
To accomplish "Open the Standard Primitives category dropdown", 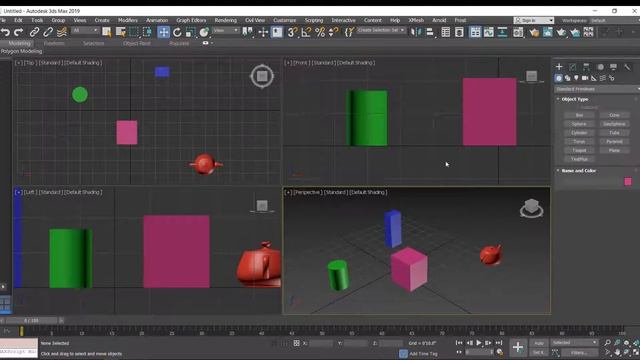I will click(x=597, y=89).
